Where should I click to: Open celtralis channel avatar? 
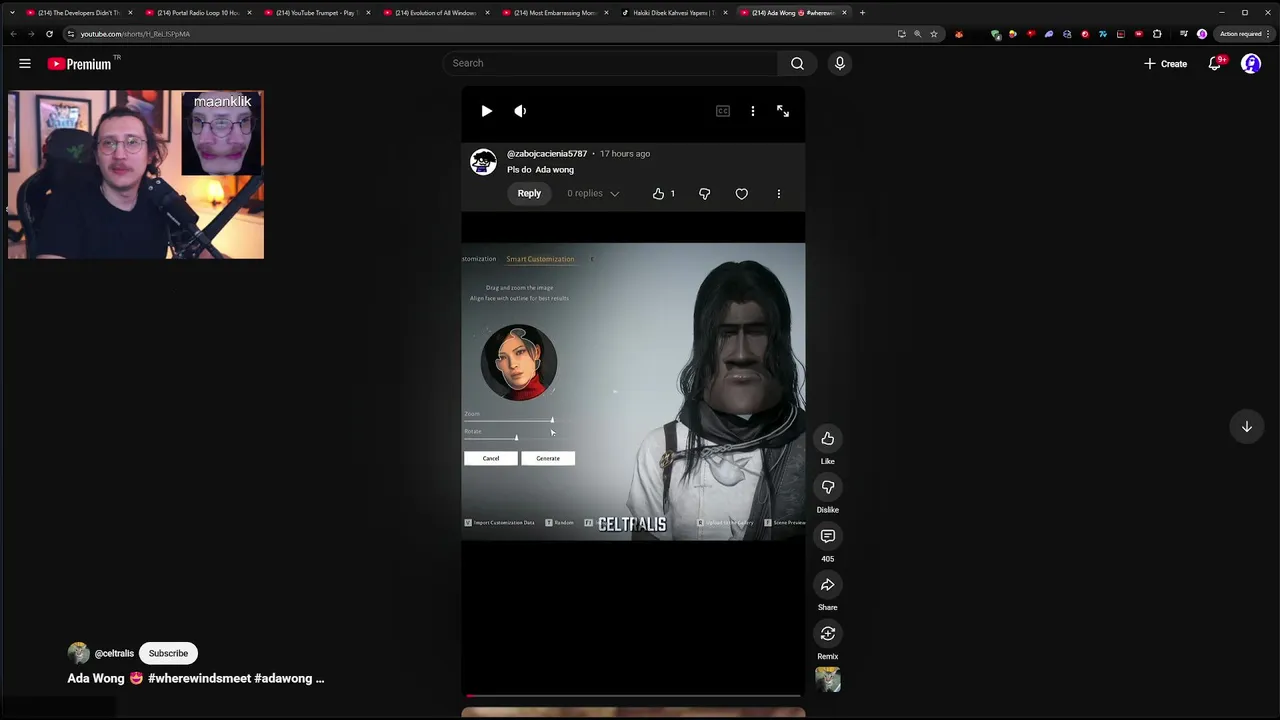click(x=78, y=653)
